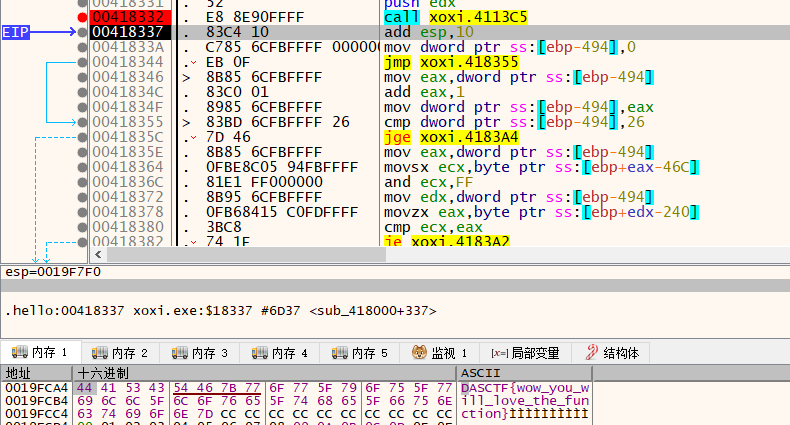The image size is (790, 425).
Task: Click the left arrow of disassembly scrollbar
Action: 98,255
